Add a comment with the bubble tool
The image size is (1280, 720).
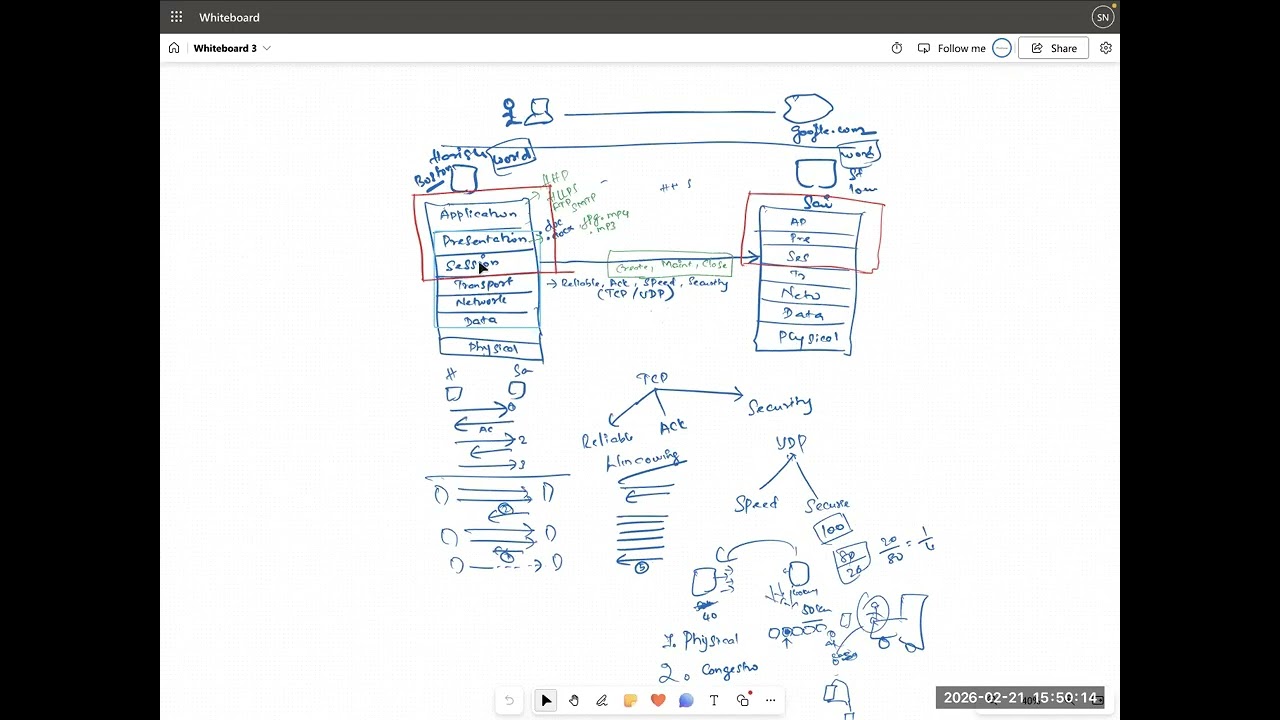[686, 701]
